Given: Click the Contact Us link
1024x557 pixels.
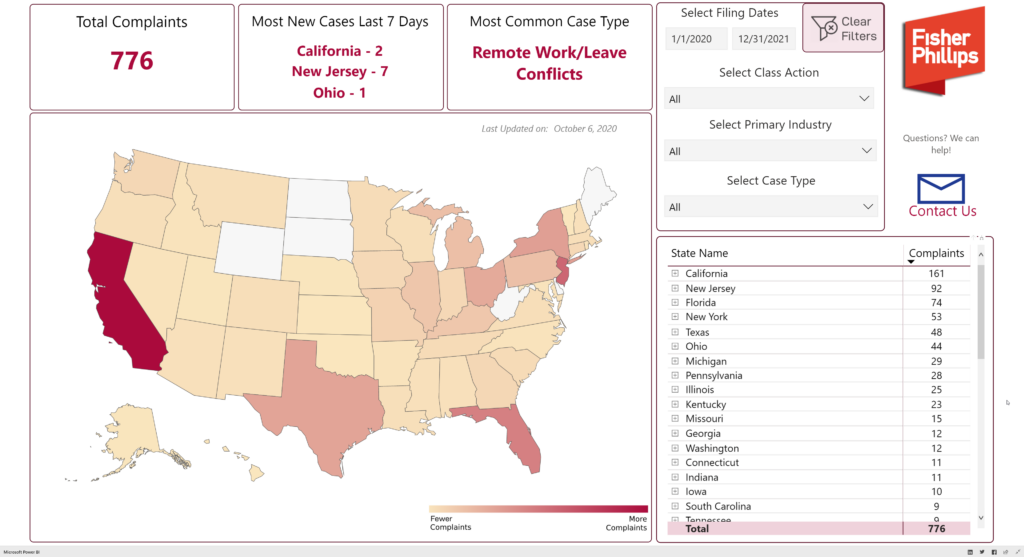Looking at the screenshot, I should 942,212.
